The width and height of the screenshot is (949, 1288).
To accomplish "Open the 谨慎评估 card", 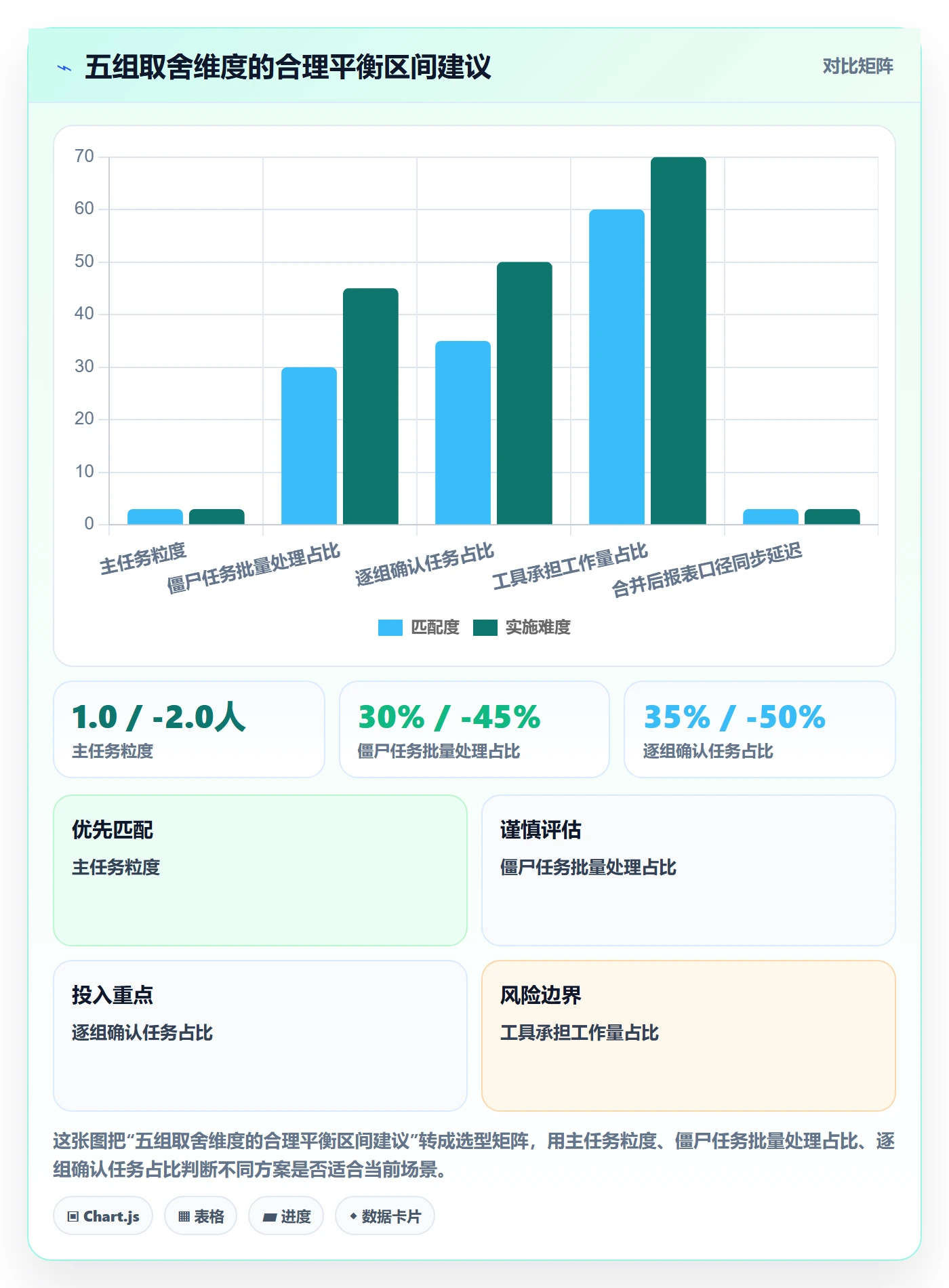I will pyautogui.click(x=689, y=870).
